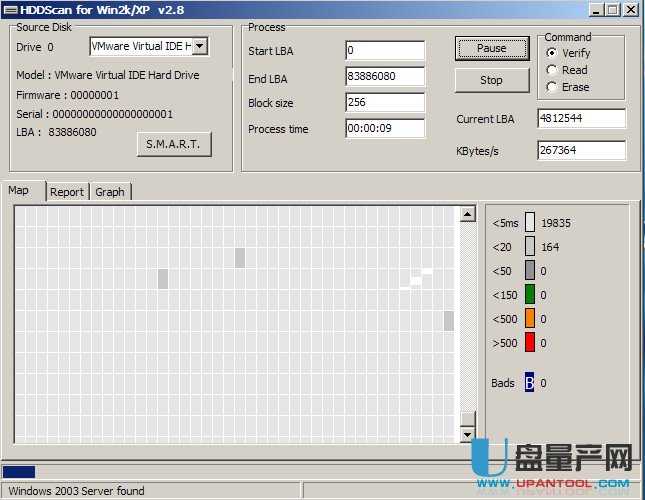Click the map scrollbar up arrow

(x=467, y=214)
